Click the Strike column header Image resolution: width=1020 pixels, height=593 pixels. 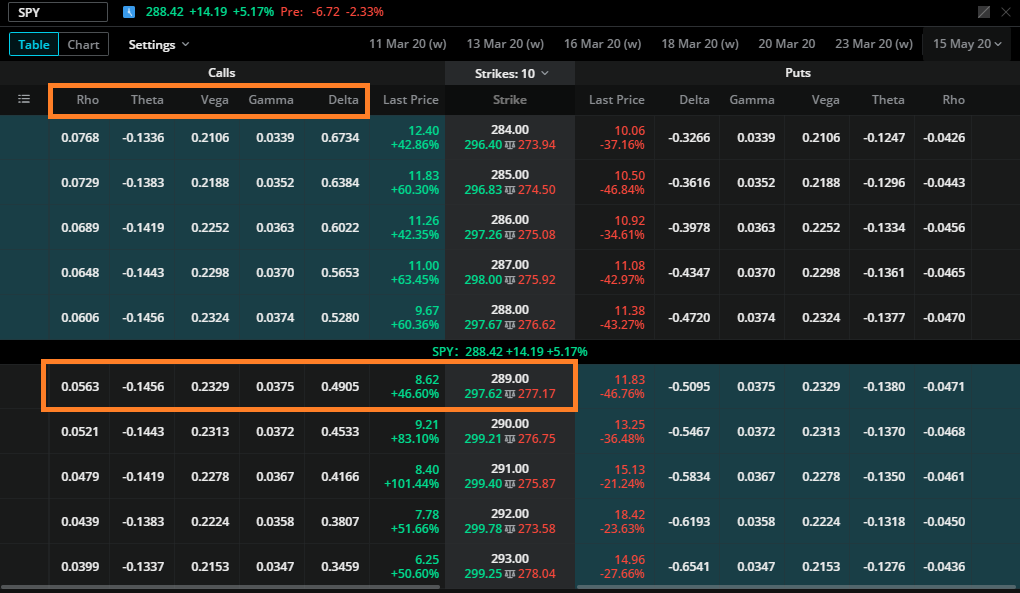click(509, 99)
